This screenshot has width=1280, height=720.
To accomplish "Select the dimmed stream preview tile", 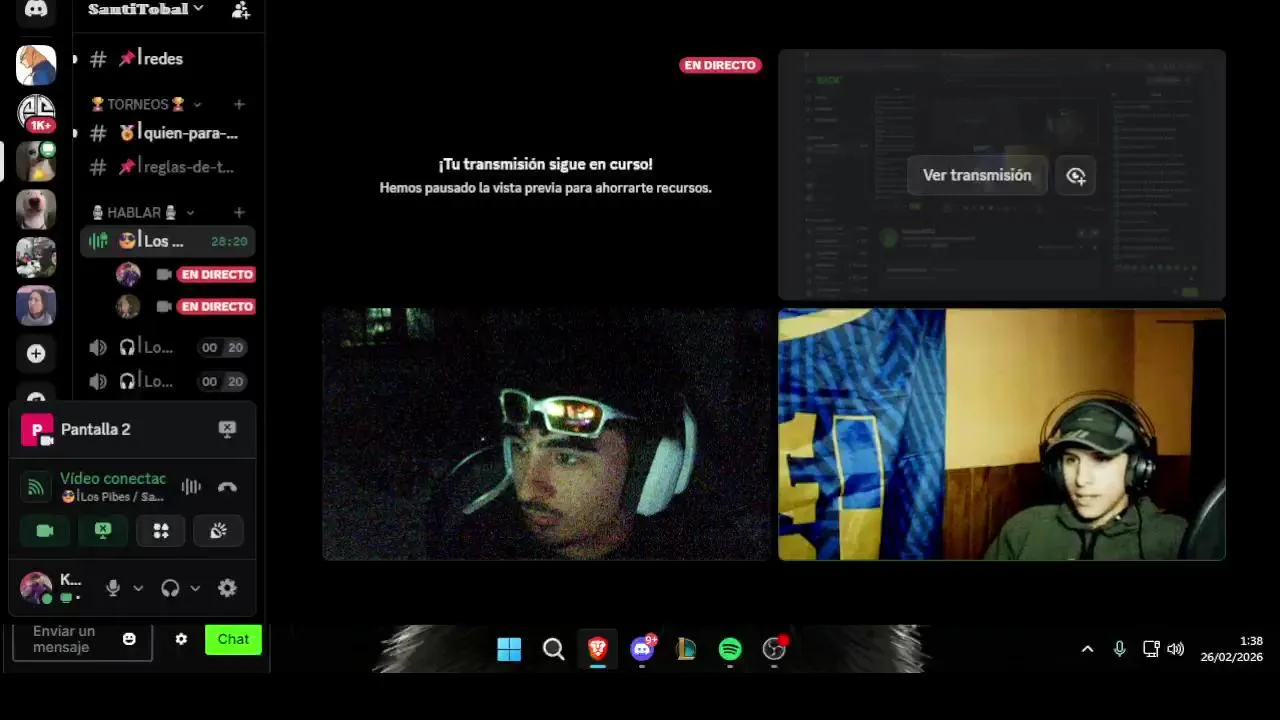I will [1002, 175].
